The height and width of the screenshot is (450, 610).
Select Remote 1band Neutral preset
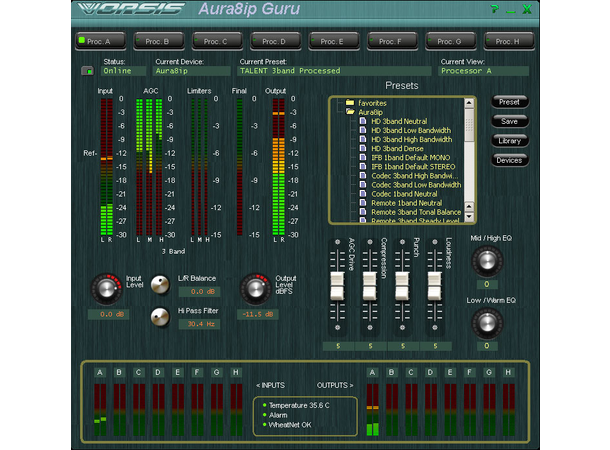[x=401, y=203]
